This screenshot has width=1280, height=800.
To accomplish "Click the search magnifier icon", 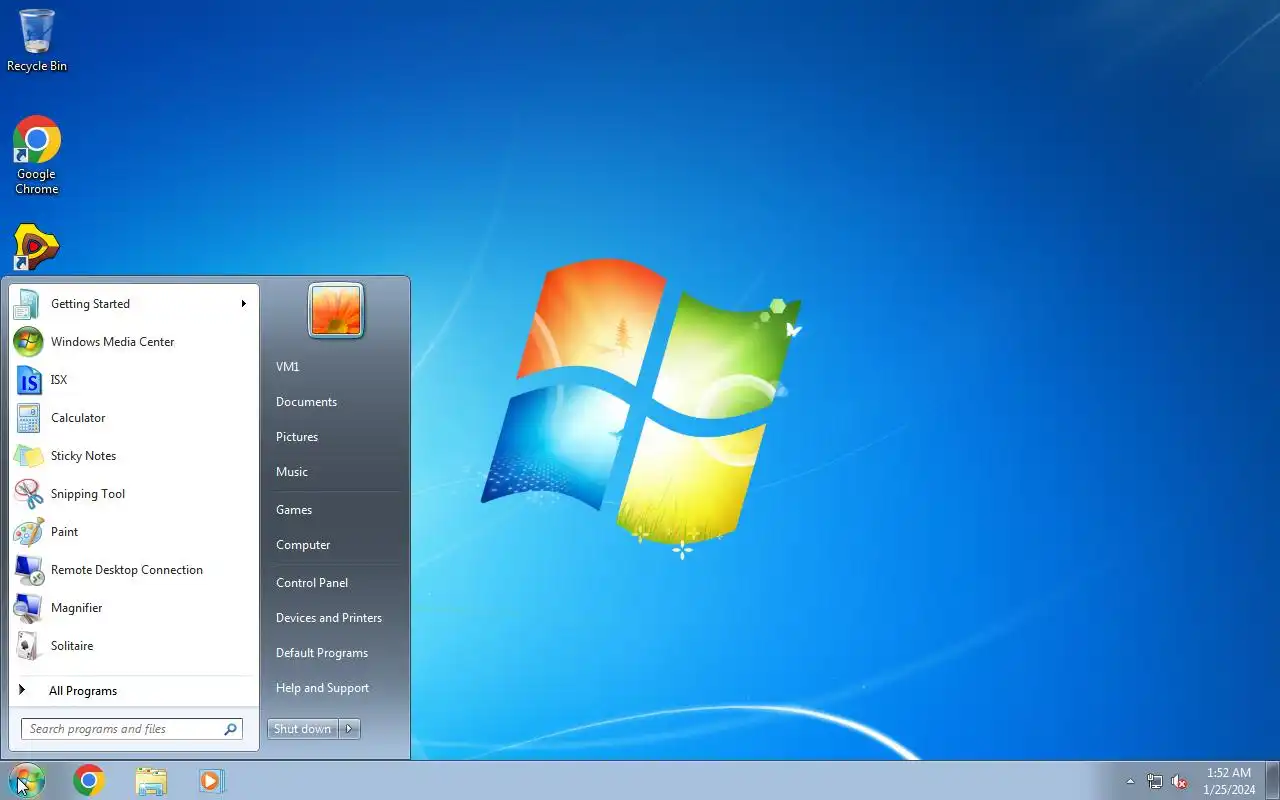I will (x=230, y=729).
